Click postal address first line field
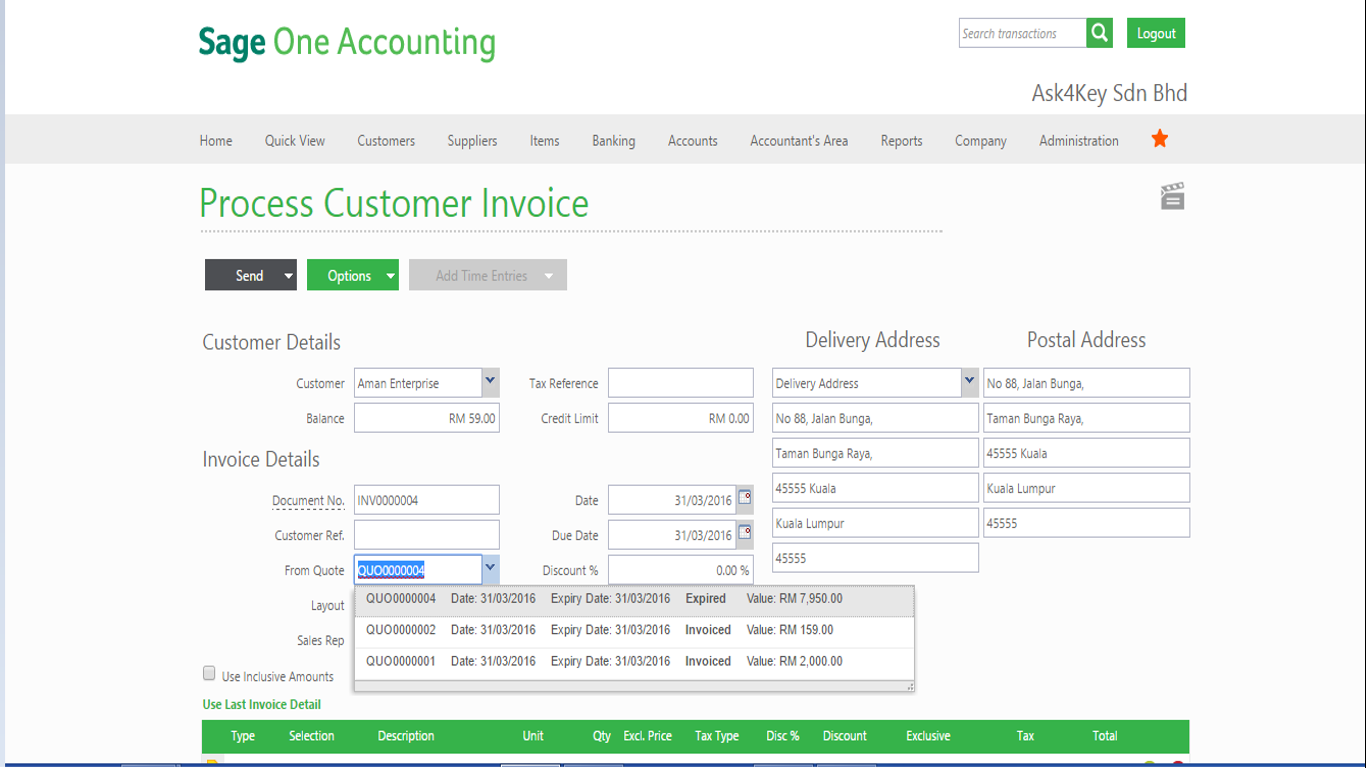This screenshot has height=768, width=1366. [x=1087, y=383]
